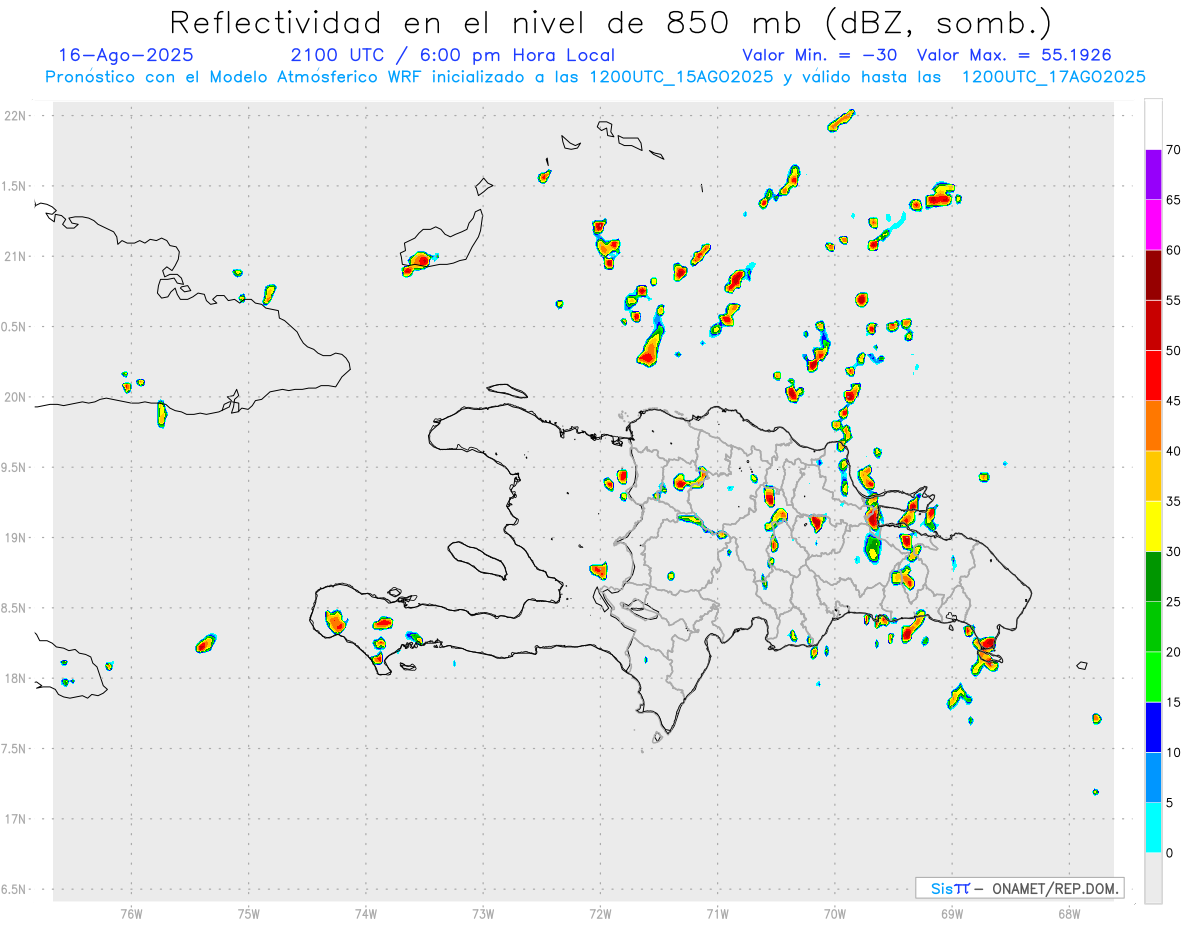Click the magenta 60-65 dBZ color band
The image size is (1200, 927).
point(1153,225)
